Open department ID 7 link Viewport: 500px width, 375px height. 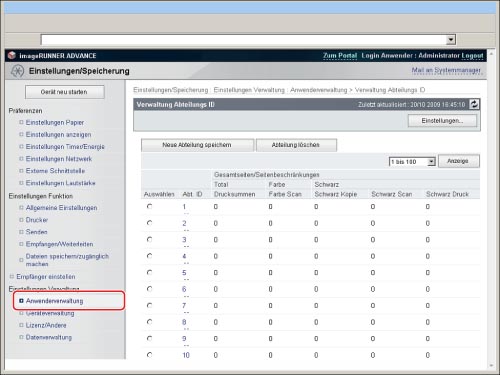coord(184,306)
